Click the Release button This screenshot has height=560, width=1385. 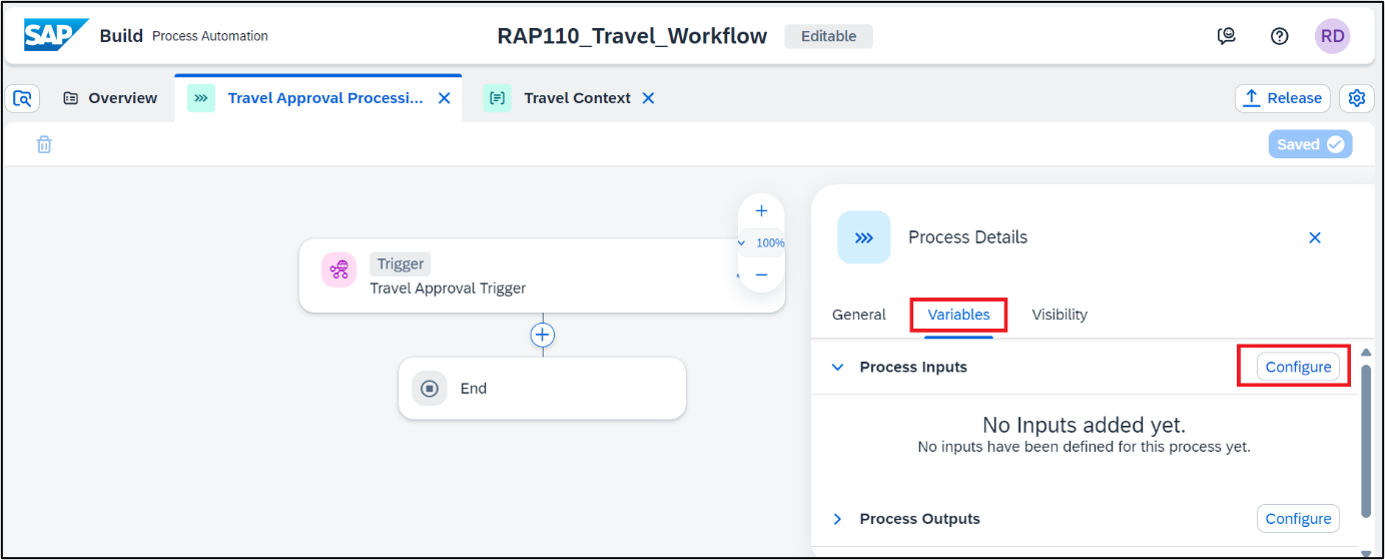[1283, 98]
